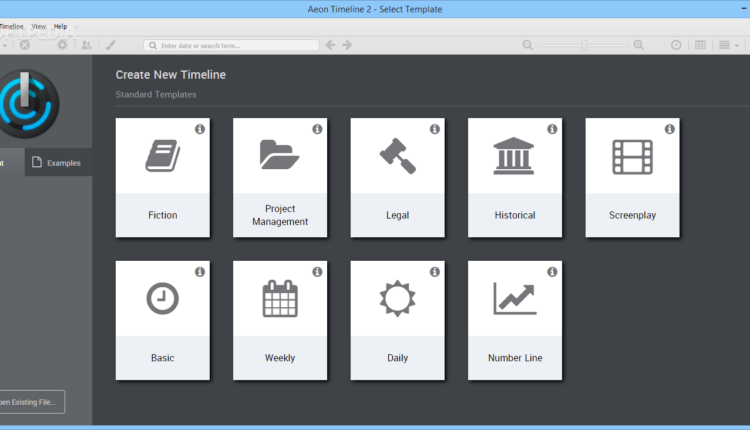This screenshot has height=430, width=750.
Task: Switch to the Examples tab
Action: [58, 163]
